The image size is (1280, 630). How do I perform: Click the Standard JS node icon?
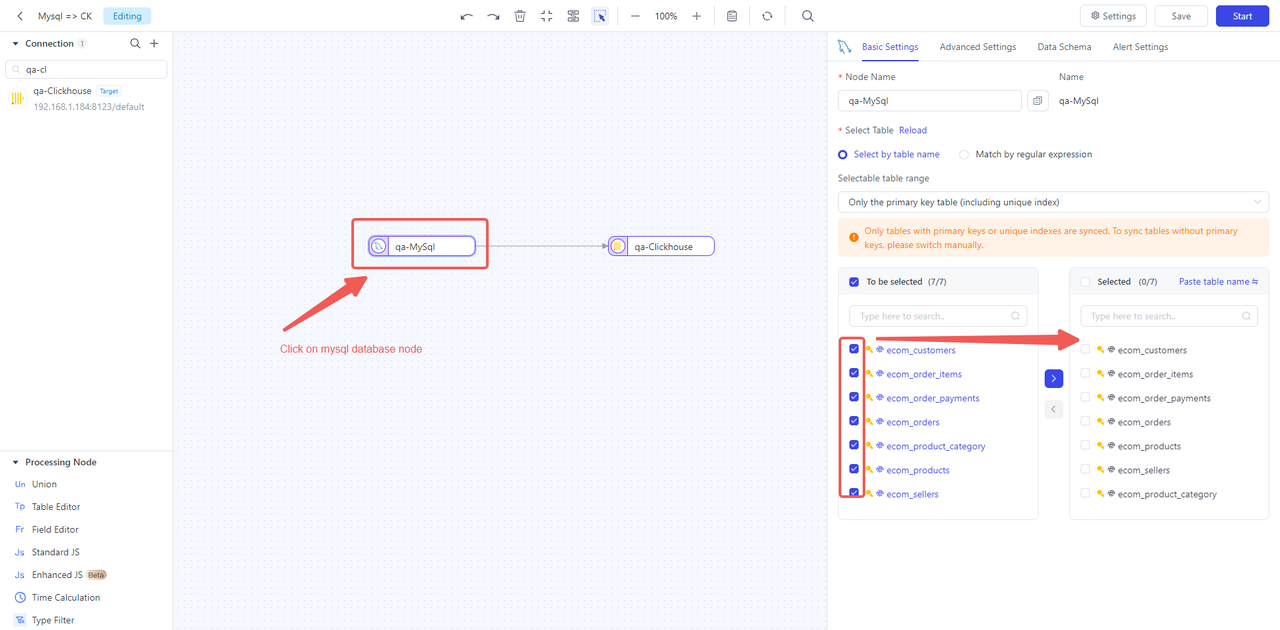[20, 552]
